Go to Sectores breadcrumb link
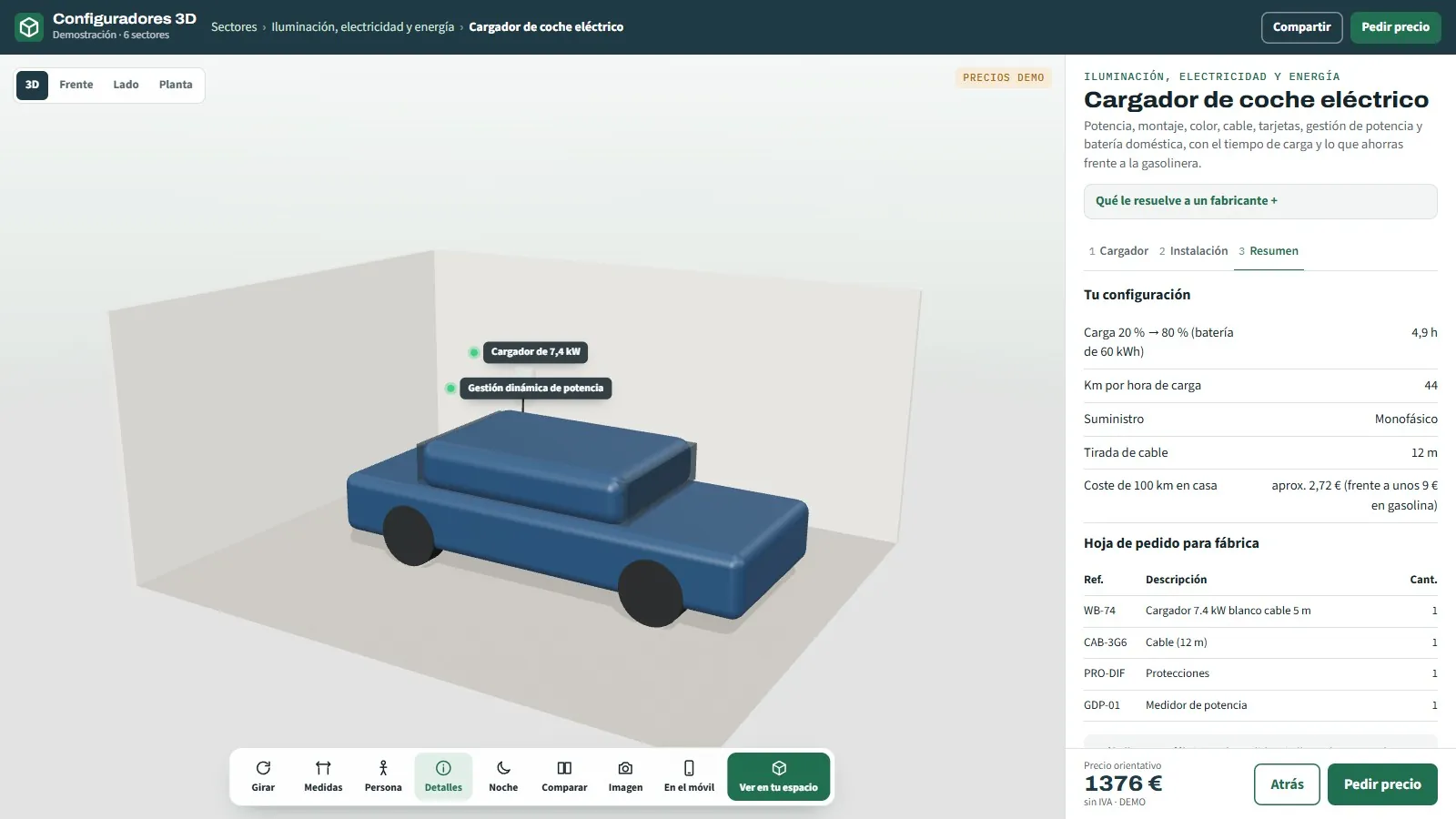The width and height of the screenshot is (1456, 819). tap(234, 27)
